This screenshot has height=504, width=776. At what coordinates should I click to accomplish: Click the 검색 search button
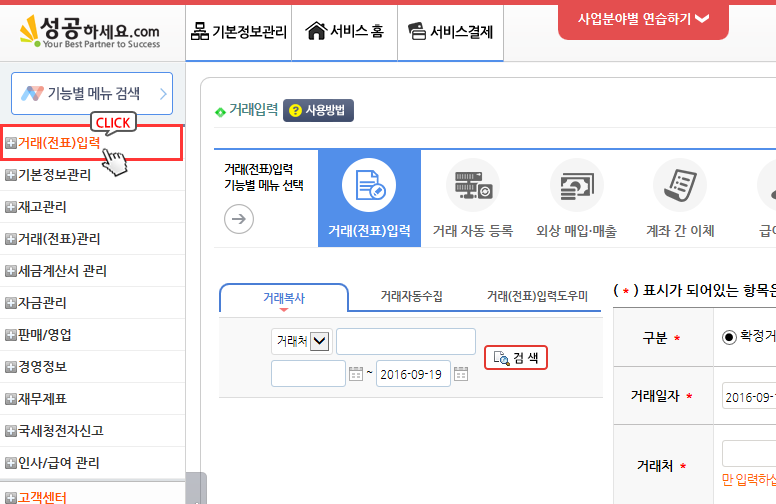(x=516, y=357)
